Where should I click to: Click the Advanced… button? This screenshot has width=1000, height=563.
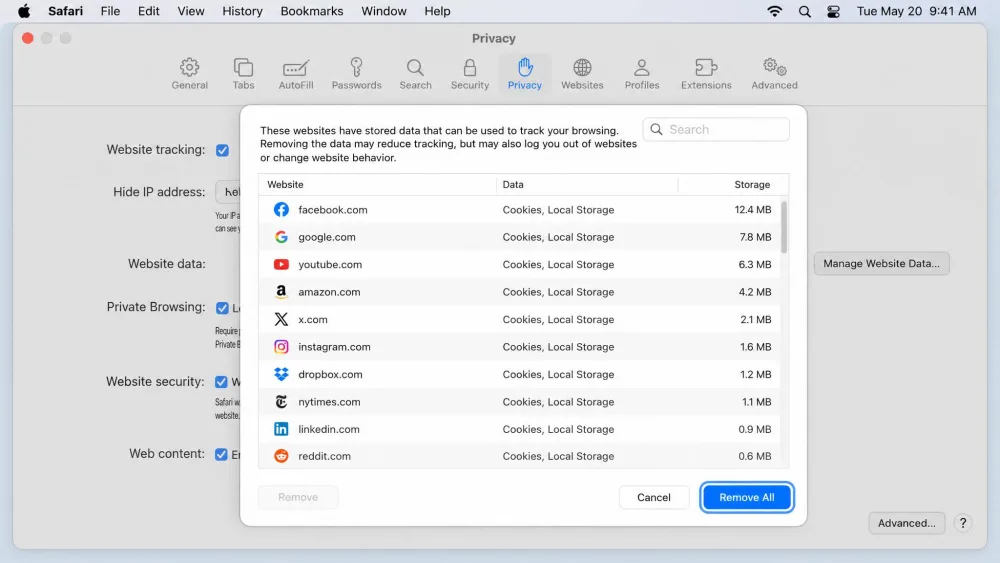(x=906, y=523)
